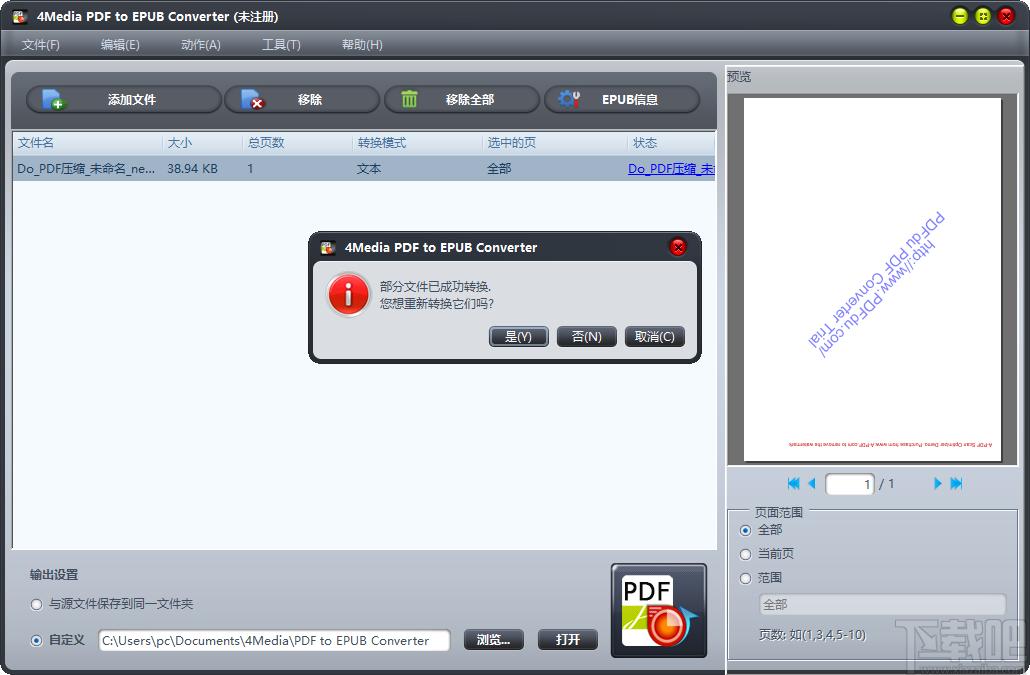Screen dimensions: 1030x675
Task: Click the preview page number field
Action: click(850, 484)
